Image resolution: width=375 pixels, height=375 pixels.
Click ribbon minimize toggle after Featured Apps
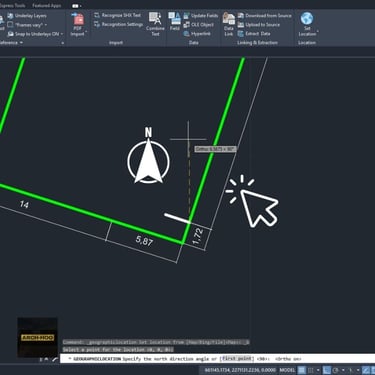76,6
